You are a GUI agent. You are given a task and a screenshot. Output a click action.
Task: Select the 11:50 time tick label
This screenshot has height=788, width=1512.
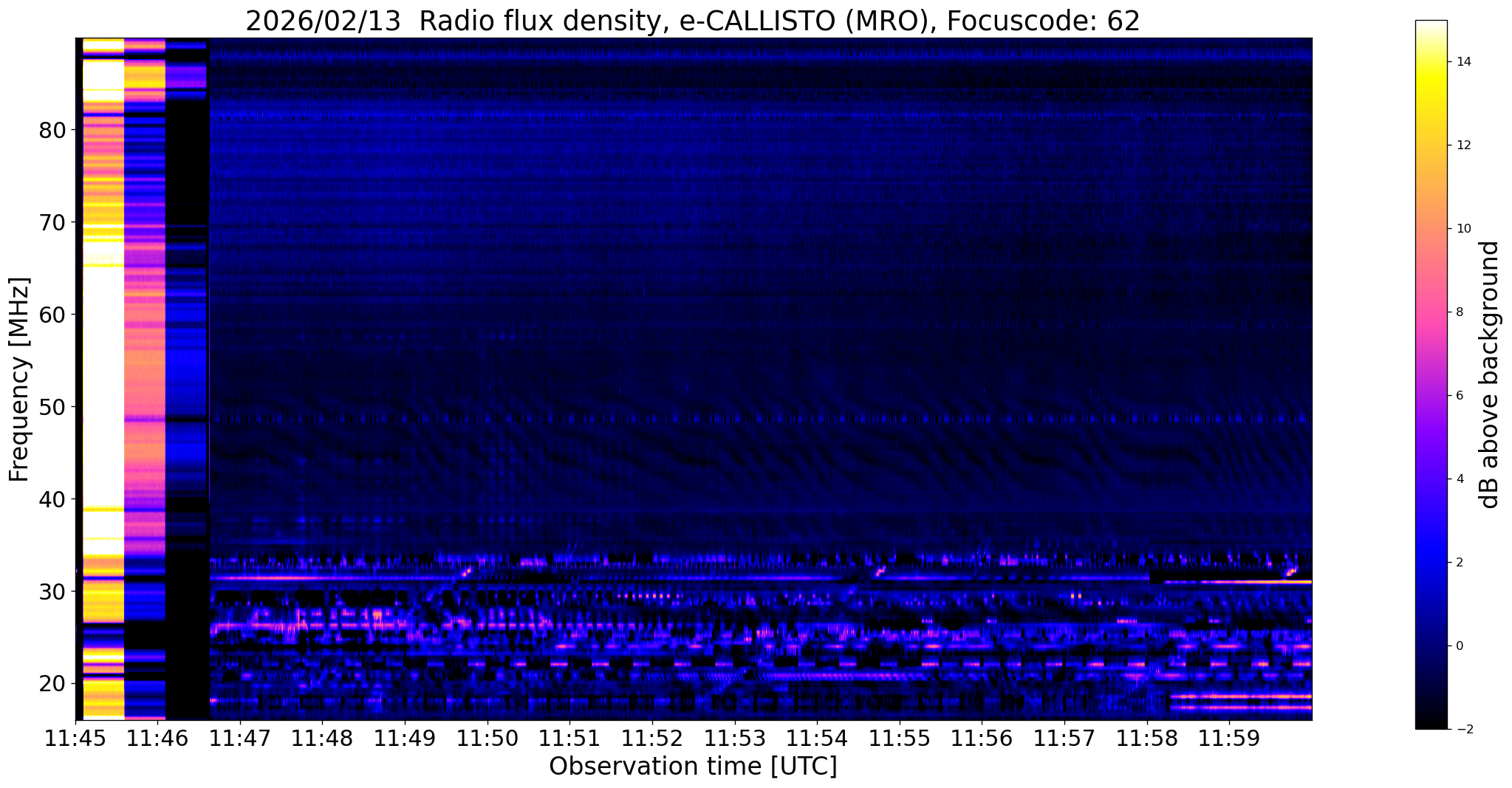tap(488, 739)
